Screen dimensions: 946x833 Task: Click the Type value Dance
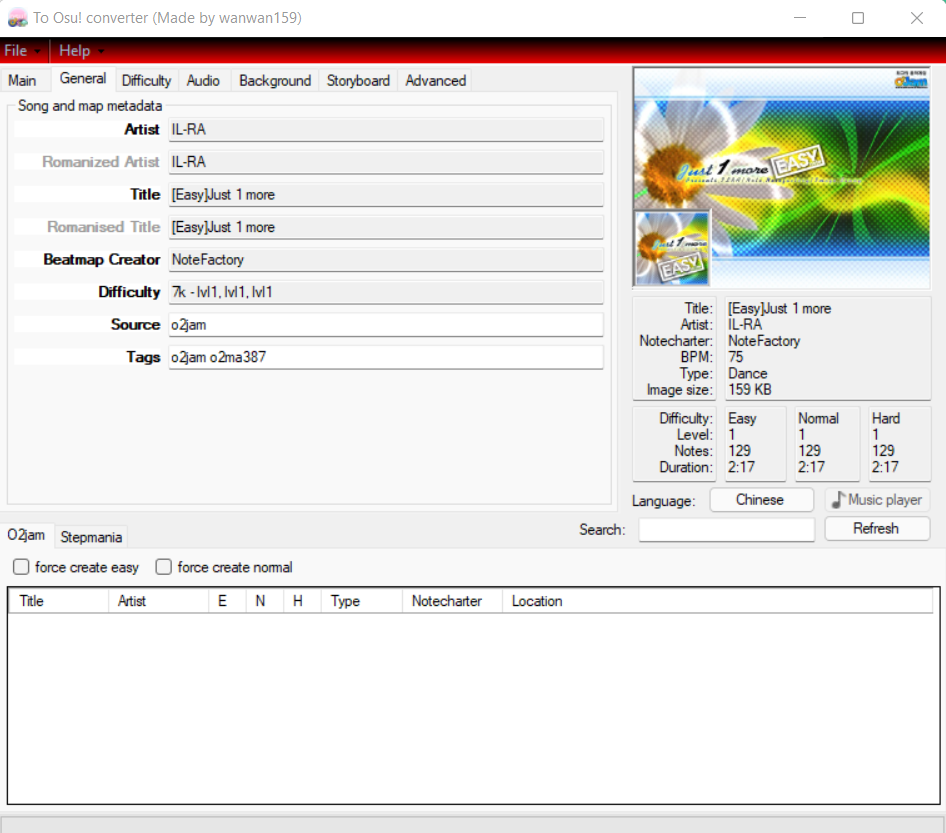[748, 373]
